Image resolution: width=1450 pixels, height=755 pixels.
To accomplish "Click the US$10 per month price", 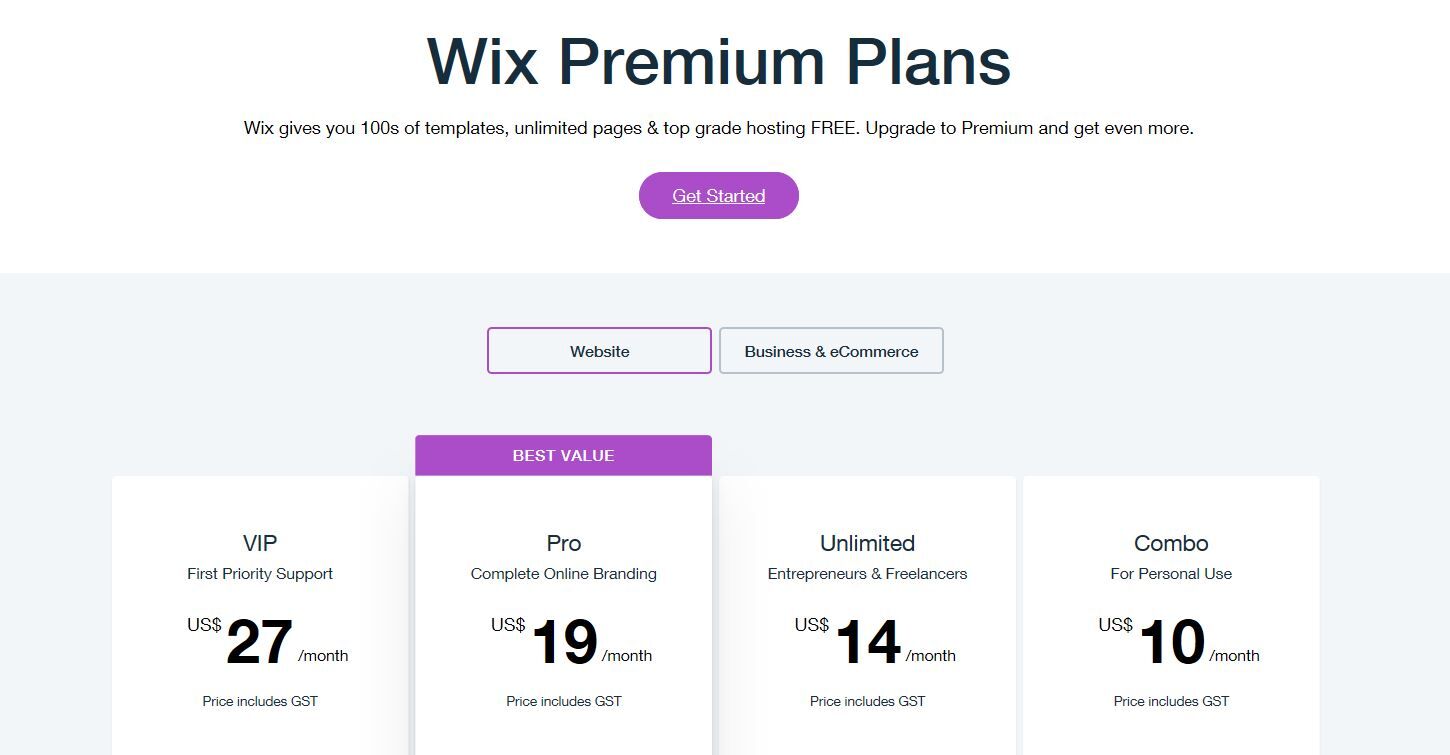I will click(1179, 642).
